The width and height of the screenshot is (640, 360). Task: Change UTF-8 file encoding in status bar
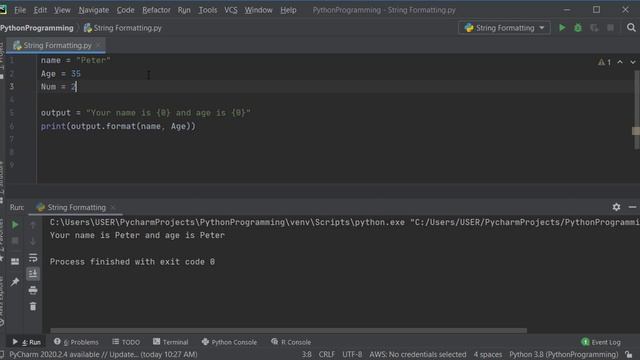pyautogui.click(x=352, y=355)
